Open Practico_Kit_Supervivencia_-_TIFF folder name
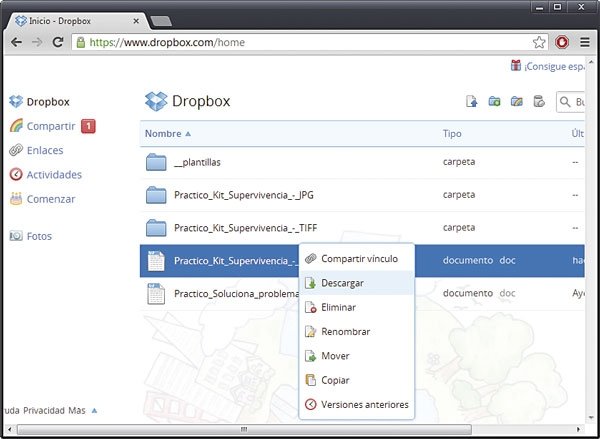This screenshot has width=600, height=439. pos(245,228)
